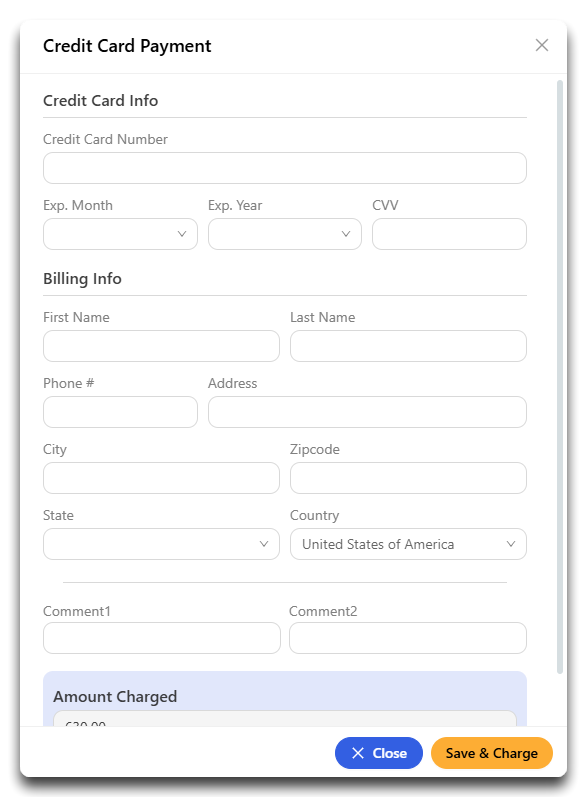Click the Close button
This screenshot has width=587, height=797.
(379, 753)
